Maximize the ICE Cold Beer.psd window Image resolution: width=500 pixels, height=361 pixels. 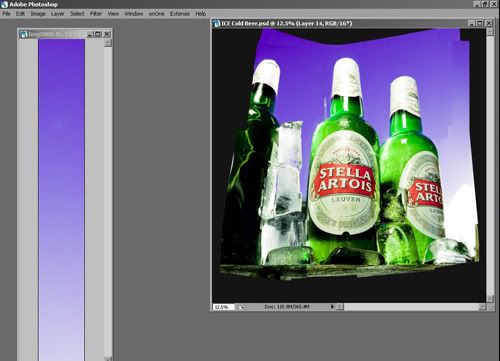[480, 23]
